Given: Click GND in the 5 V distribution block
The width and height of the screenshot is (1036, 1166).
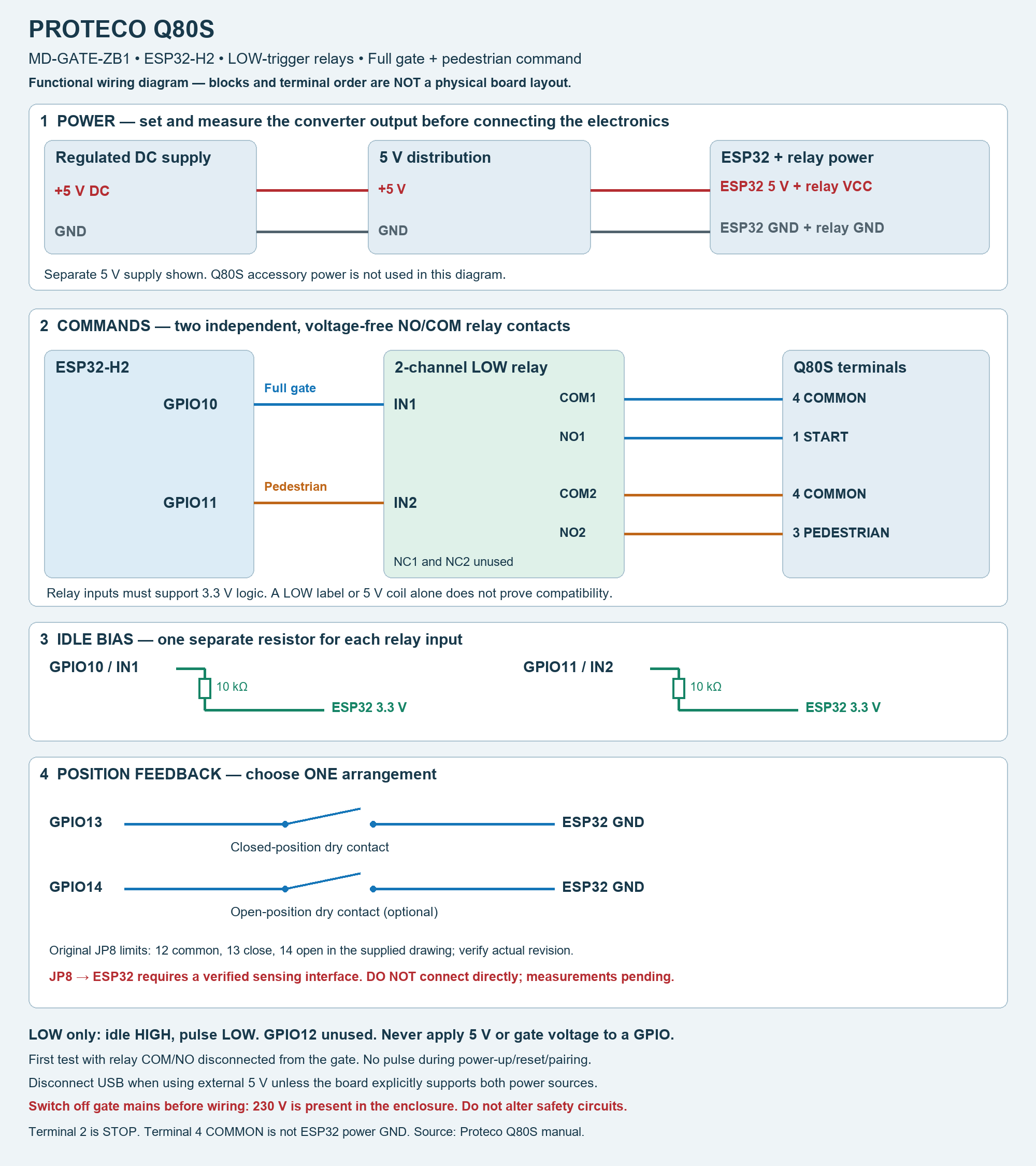Looking at the screenshot, I should (393, 231).
